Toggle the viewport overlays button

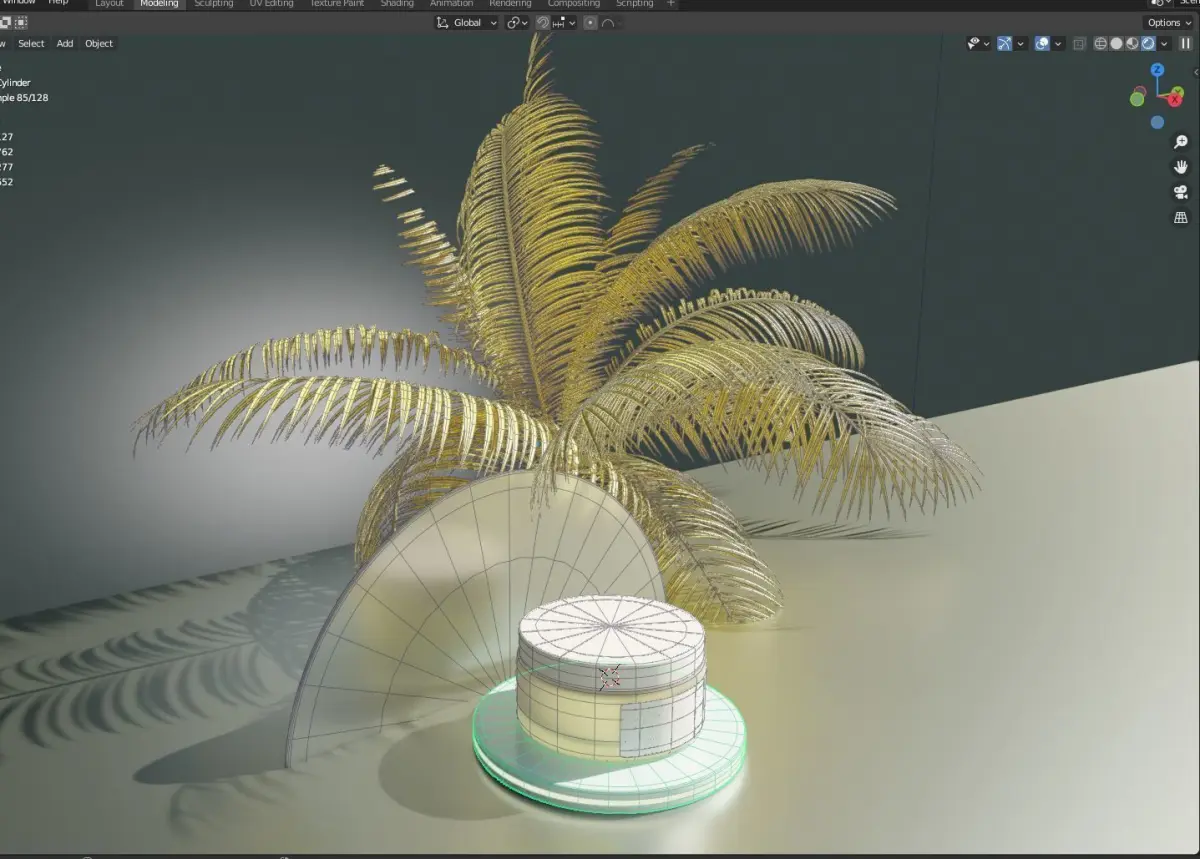tap(1042, 43)
